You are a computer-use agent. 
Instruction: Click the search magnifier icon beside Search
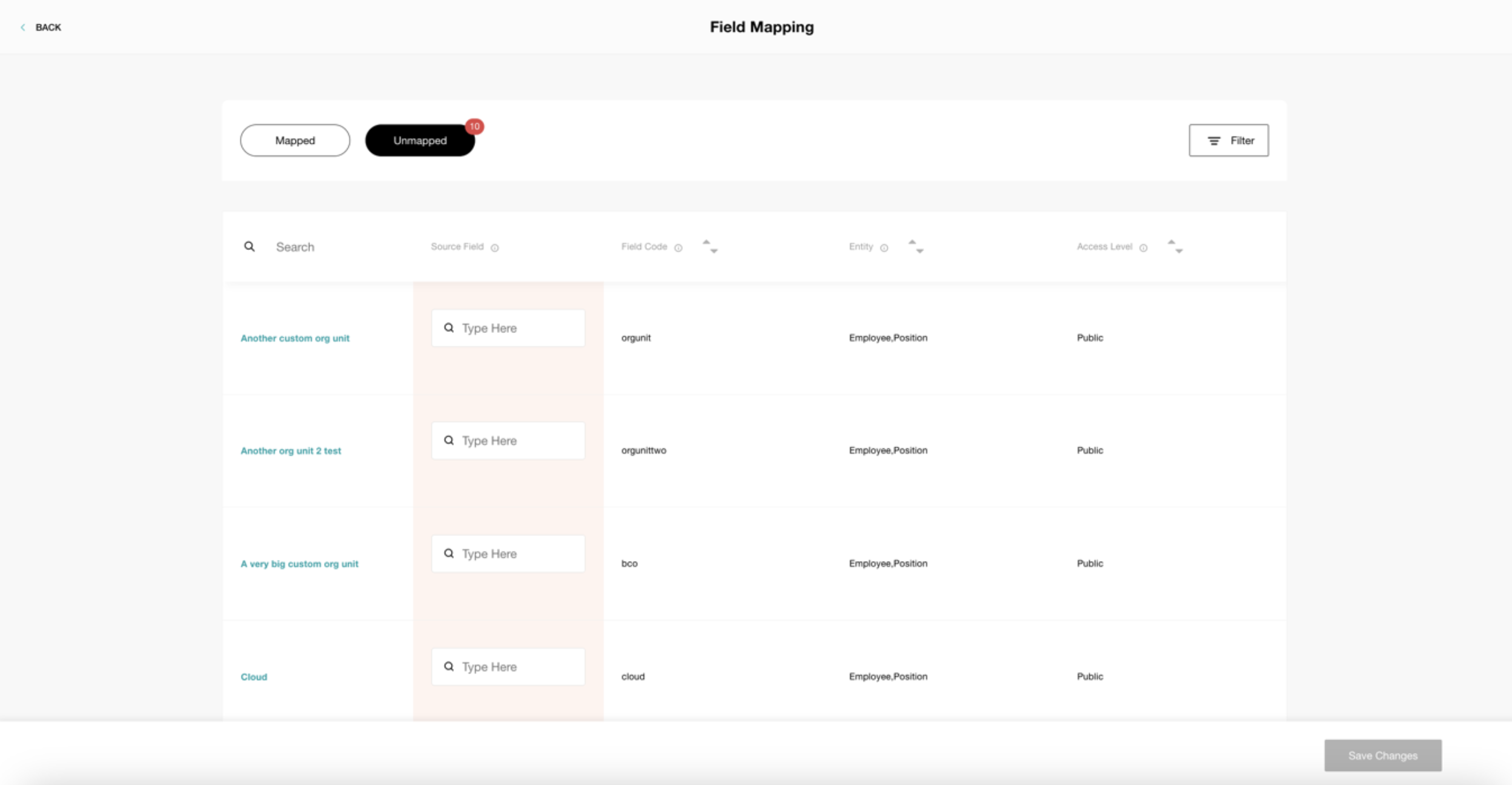point(249,246)
